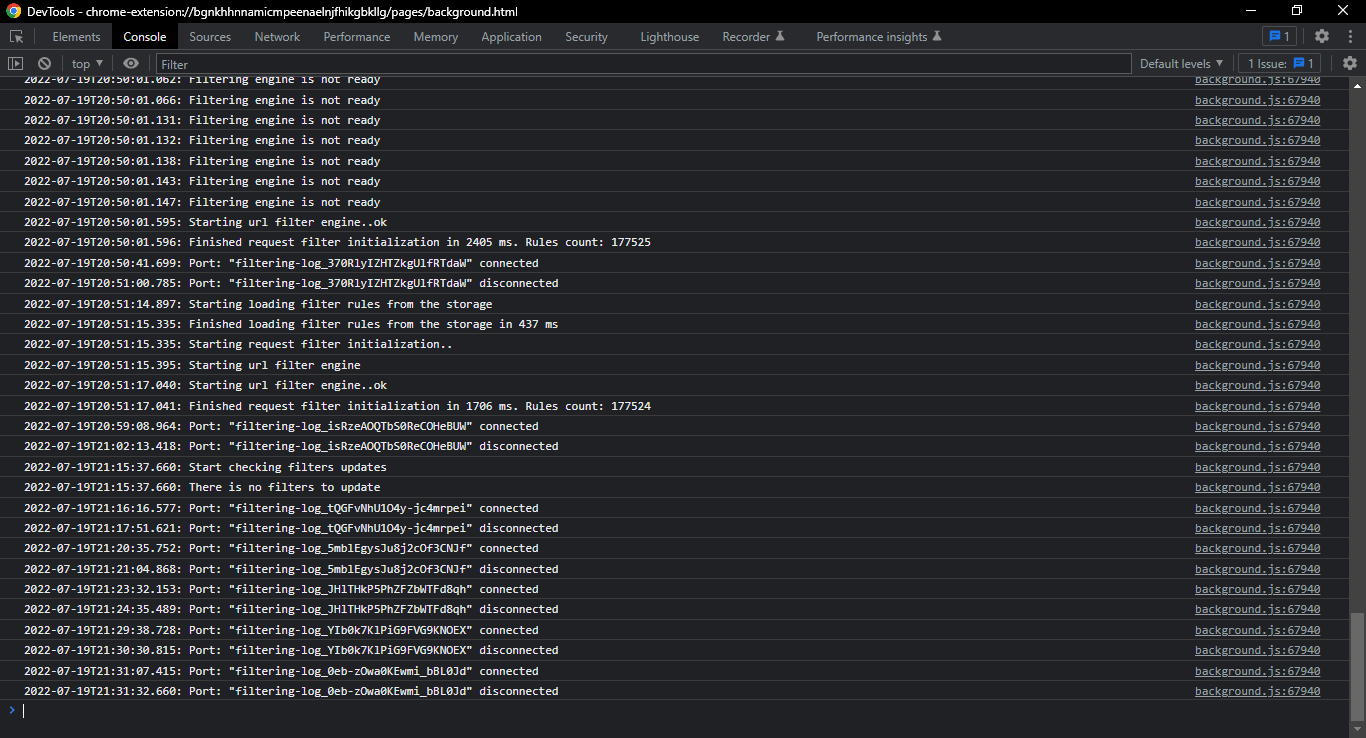
Task: Switch to the Network tab
Action: (277, 36)
